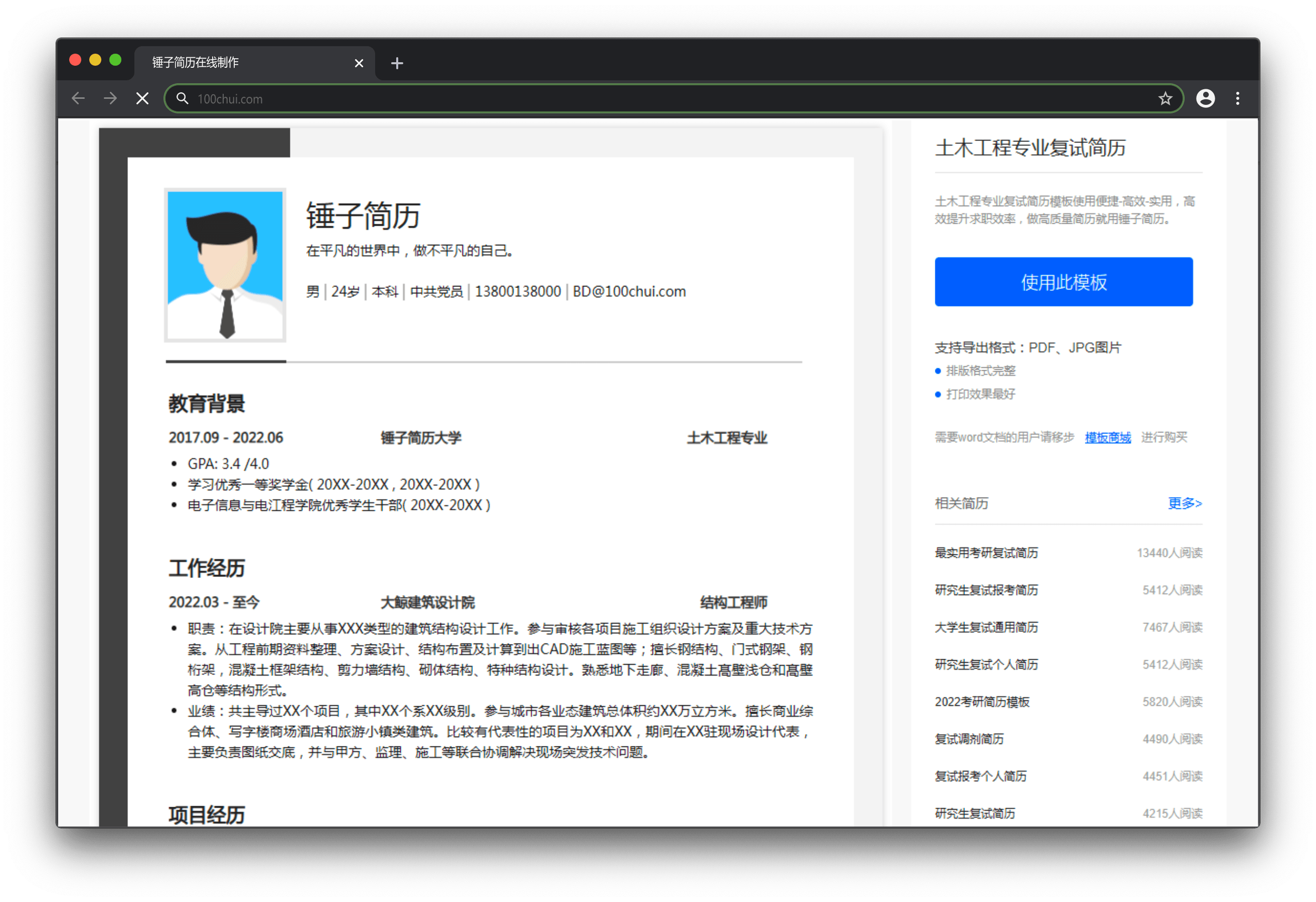Open the 模板商城 link

(x=1107, y=437)
